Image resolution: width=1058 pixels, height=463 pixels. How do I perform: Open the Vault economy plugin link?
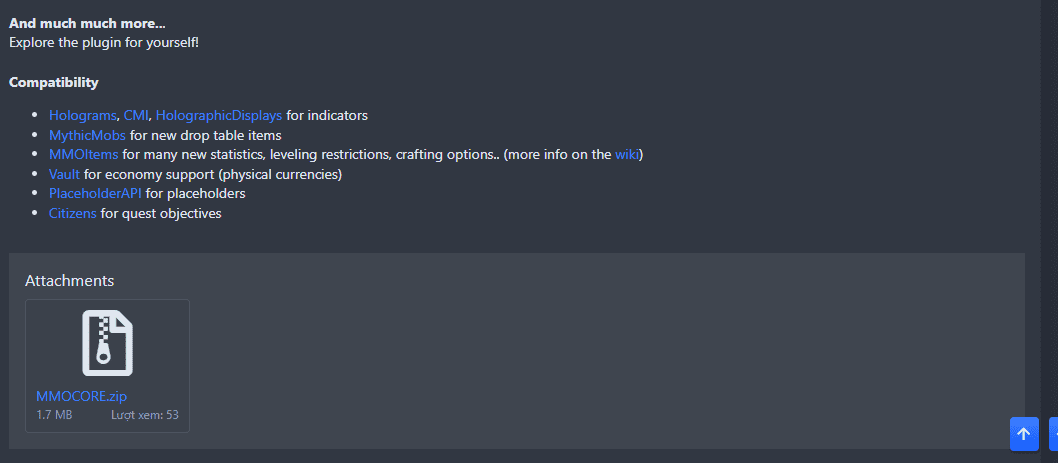tap(64, 174)
